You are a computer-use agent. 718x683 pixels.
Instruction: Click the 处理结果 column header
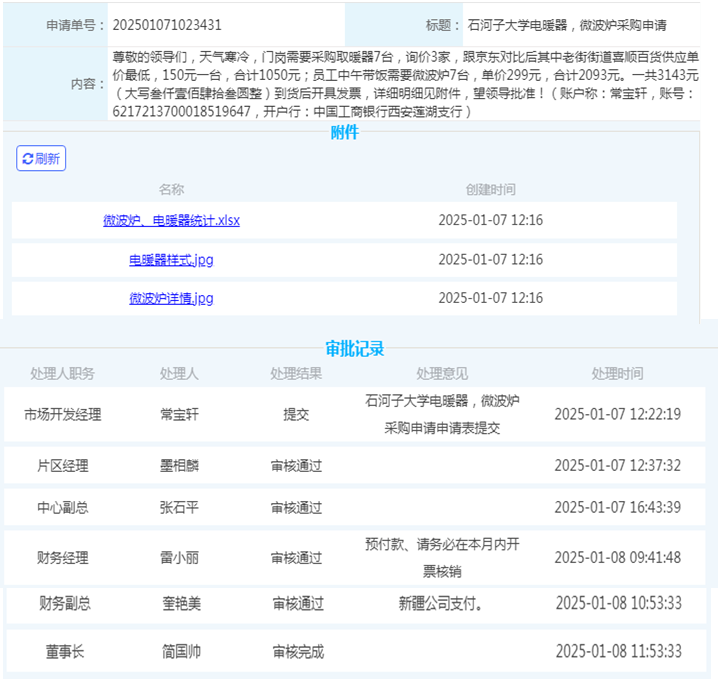pos(296,373)
